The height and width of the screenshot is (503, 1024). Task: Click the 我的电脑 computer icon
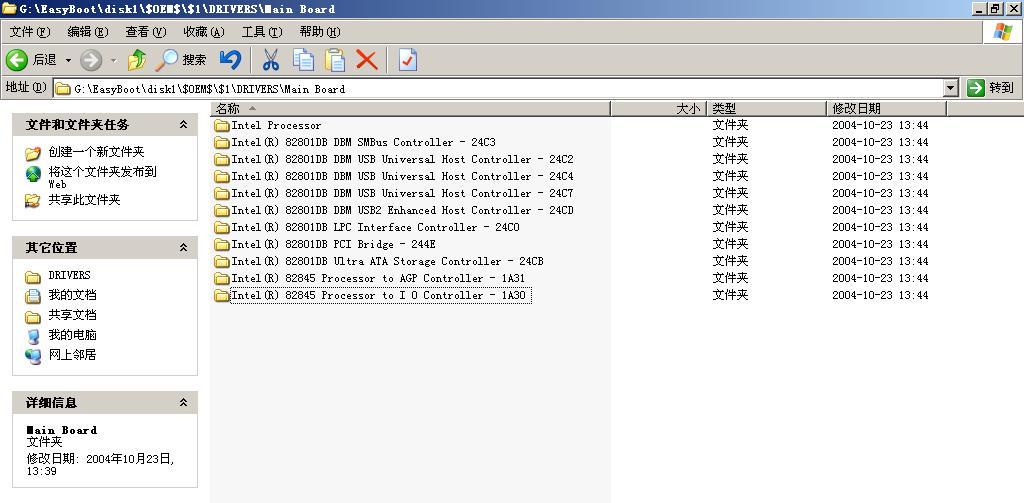coord(33,336)
